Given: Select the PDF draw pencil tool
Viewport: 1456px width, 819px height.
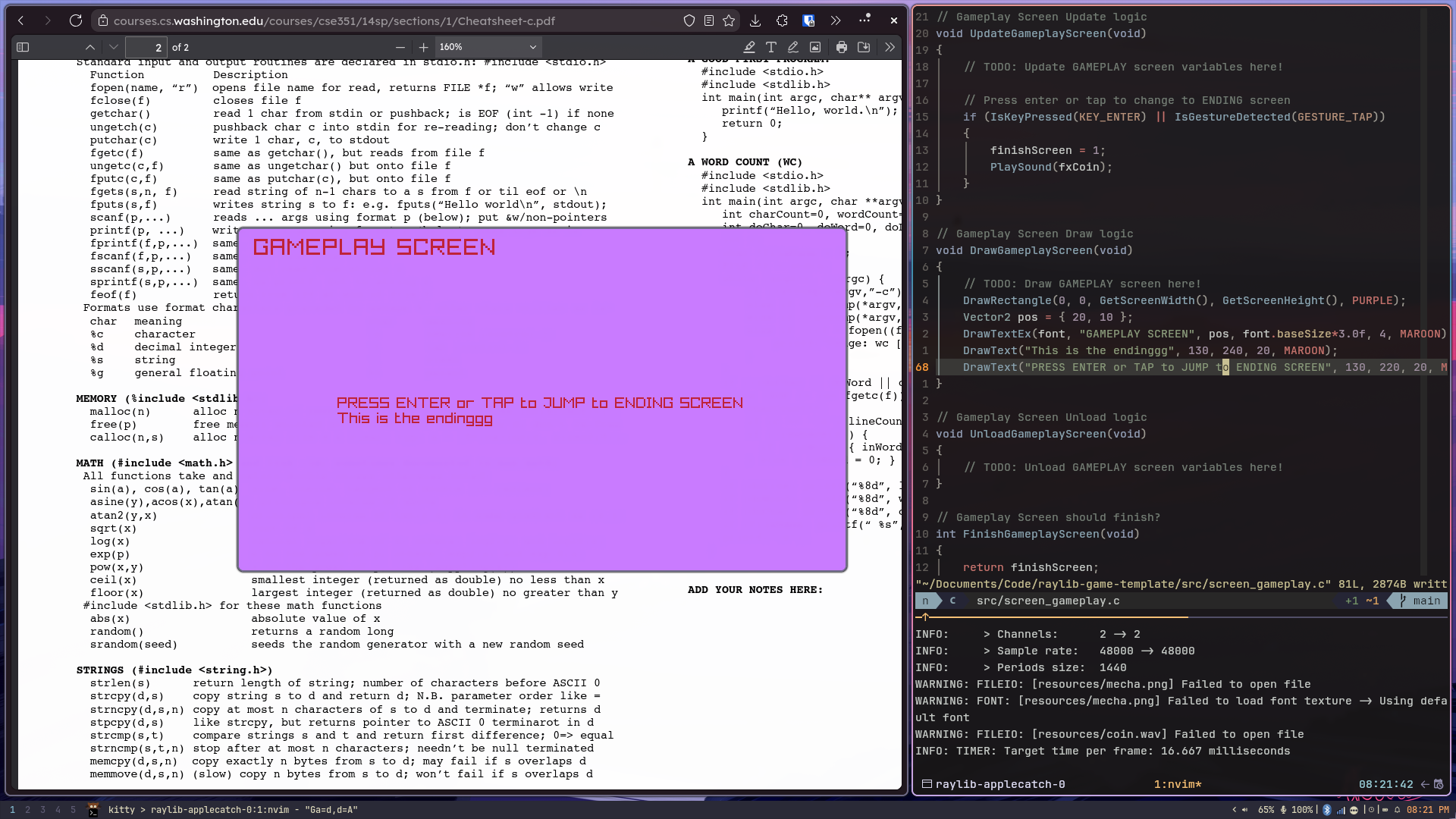Looking at the screenshot, I should coord(793,47).
